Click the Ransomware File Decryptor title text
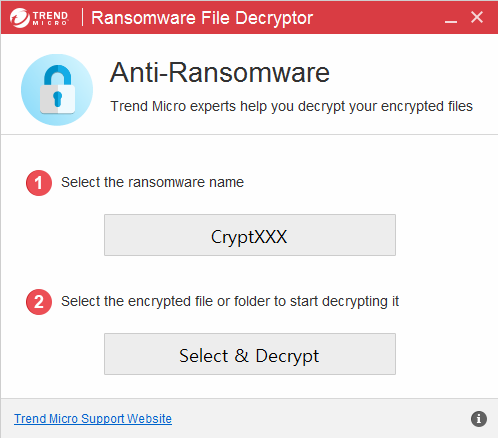This screenshot has height=438, width=498. 202,18
